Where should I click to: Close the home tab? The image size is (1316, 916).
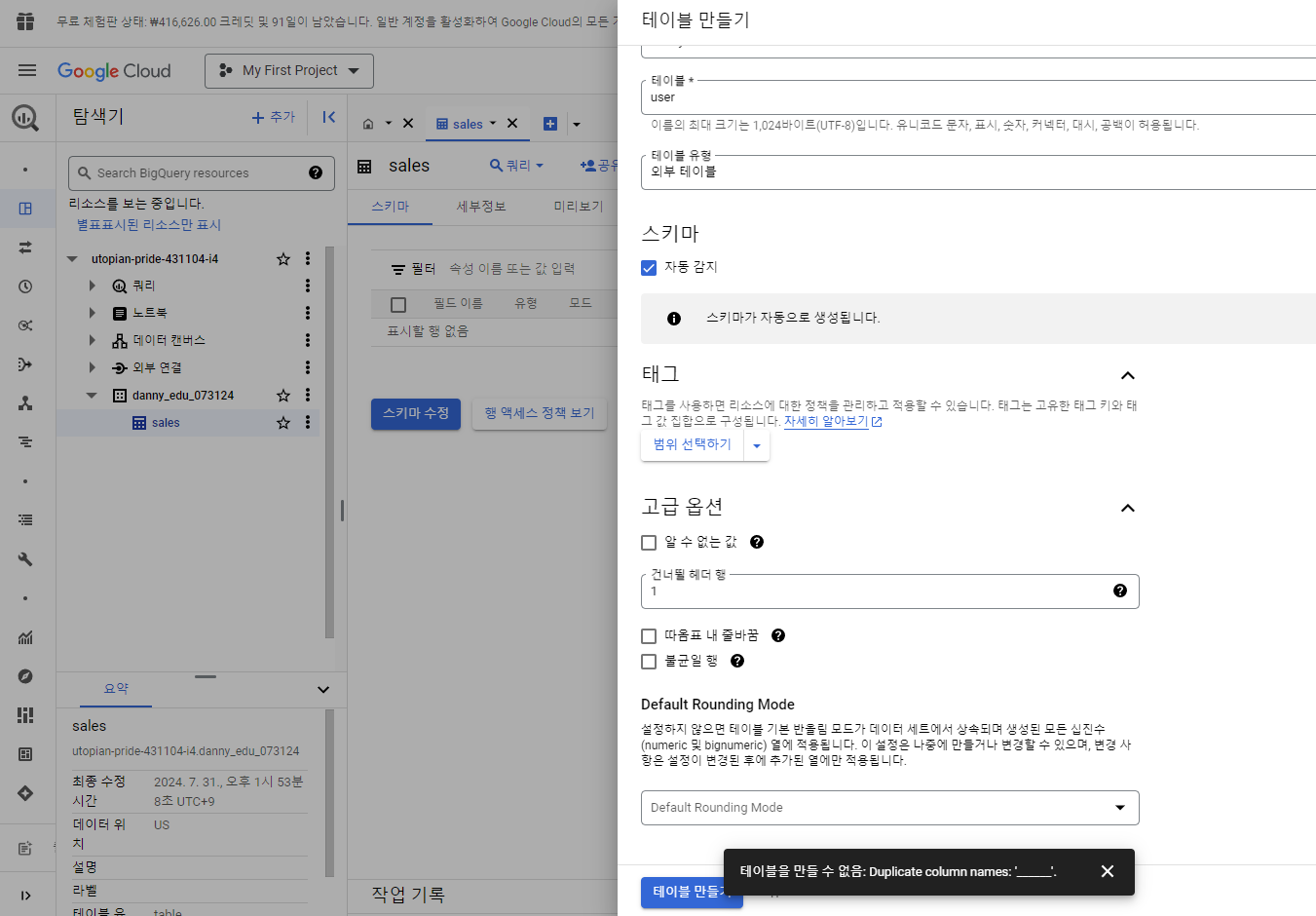(408, 124)
